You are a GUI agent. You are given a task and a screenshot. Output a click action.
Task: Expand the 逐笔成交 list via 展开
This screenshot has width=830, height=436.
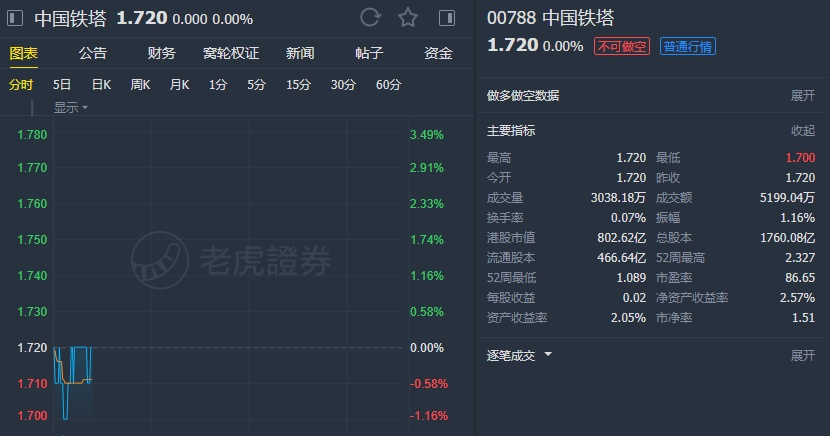[803, 355]
